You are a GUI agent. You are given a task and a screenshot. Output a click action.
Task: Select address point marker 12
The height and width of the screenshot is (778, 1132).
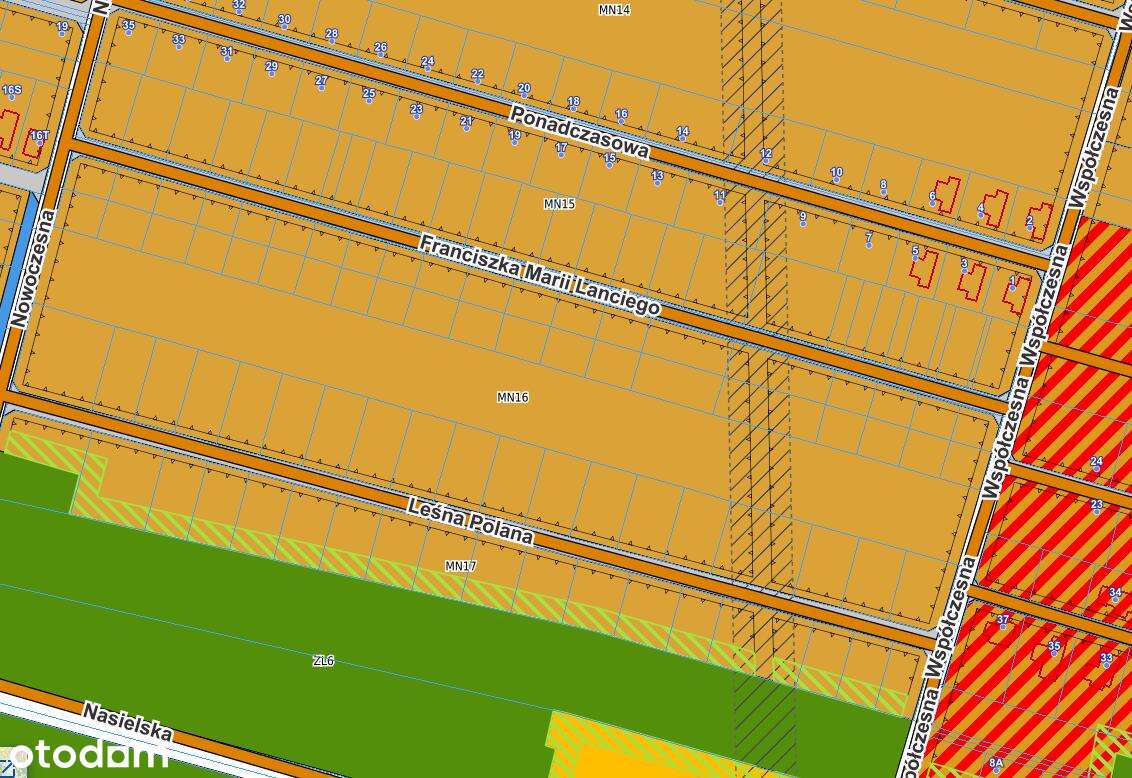[x=766, y=155]
